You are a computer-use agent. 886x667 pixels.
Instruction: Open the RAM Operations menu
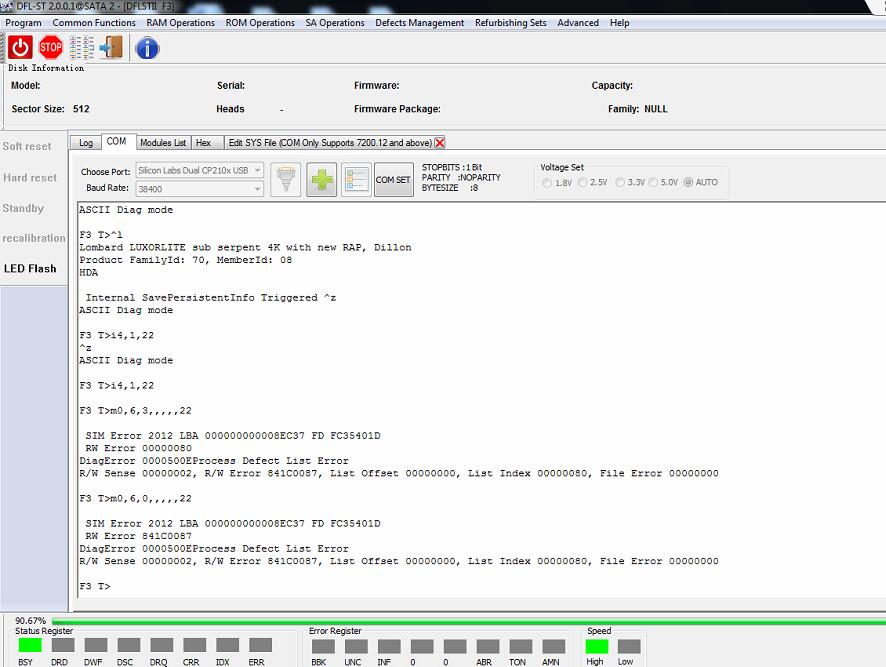pyautogui.click(x=180, y=23)
